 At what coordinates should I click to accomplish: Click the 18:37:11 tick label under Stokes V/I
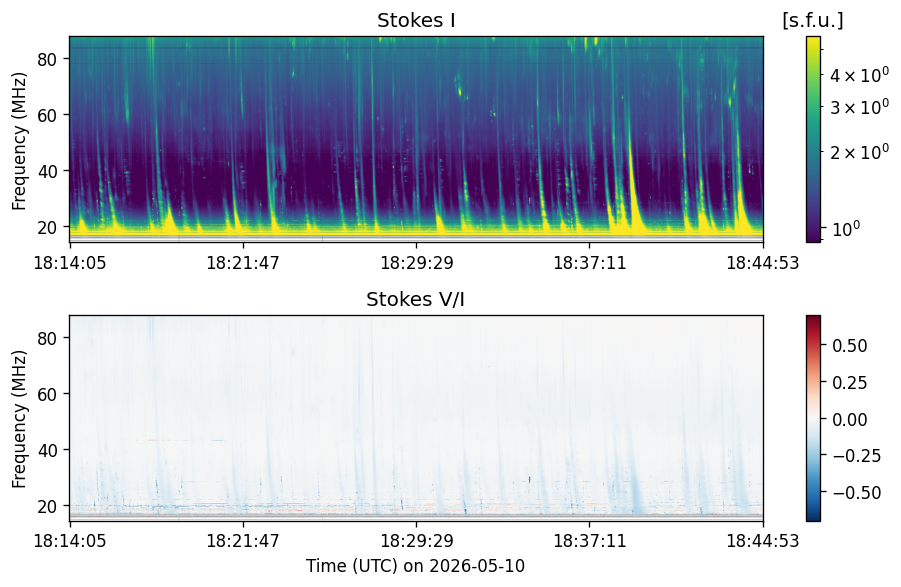click(x=590, y=541)
